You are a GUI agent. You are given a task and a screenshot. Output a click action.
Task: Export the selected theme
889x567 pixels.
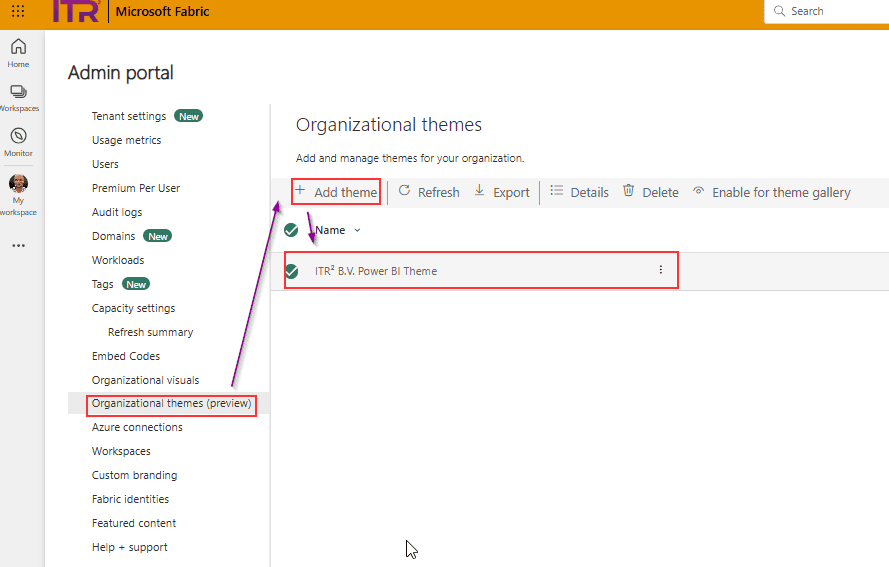coord(501,192)
